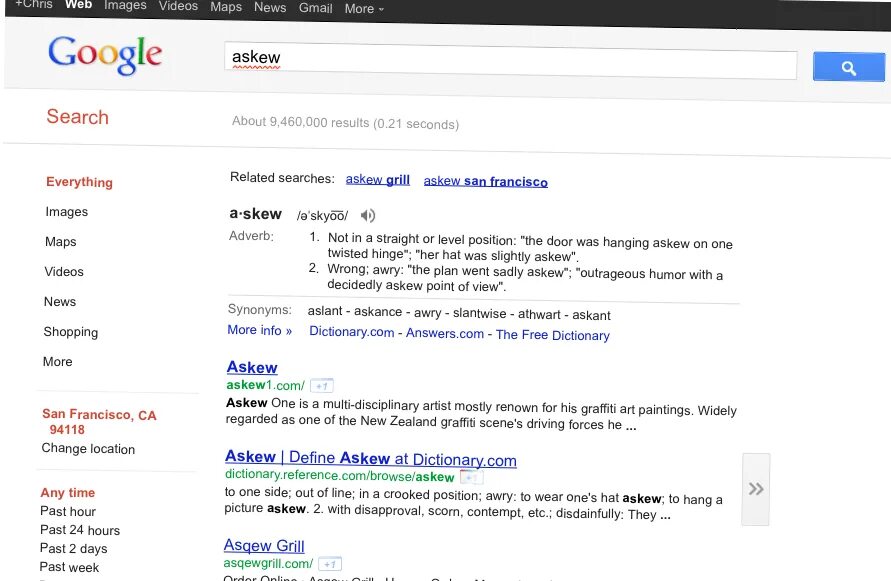Click the asqewgrill.com/ green URL
Image resolution: width=891 pixels, height=581 pixels.
point(268,563)
